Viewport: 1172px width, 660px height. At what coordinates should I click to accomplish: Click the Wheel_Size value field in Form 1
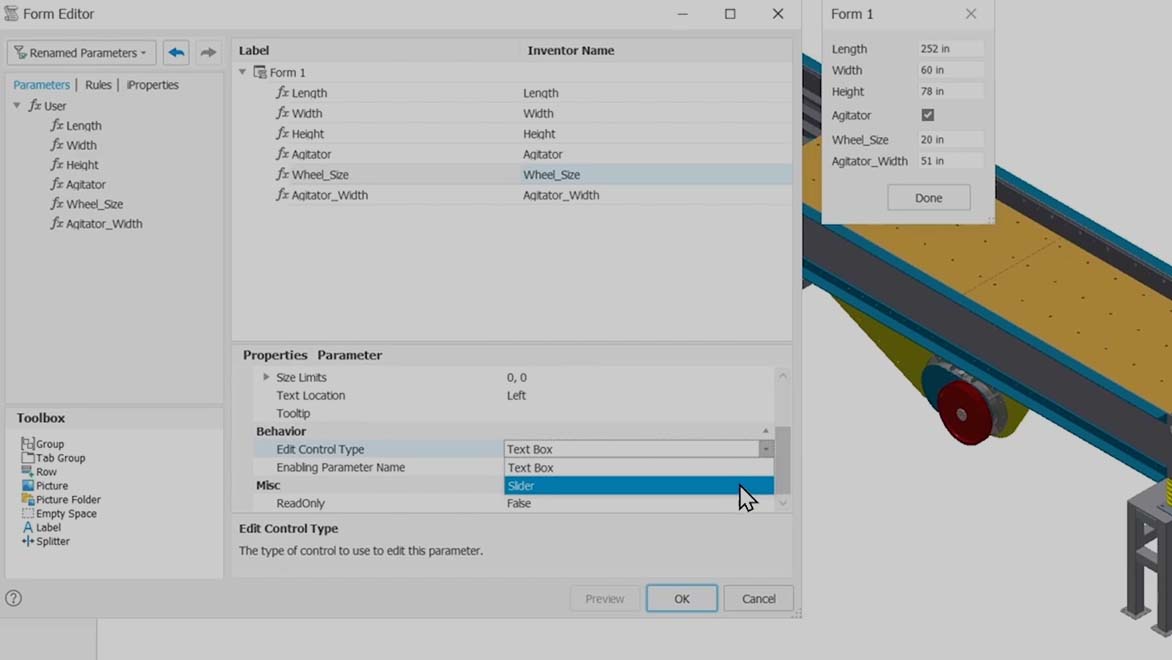[x=950, y=140]
